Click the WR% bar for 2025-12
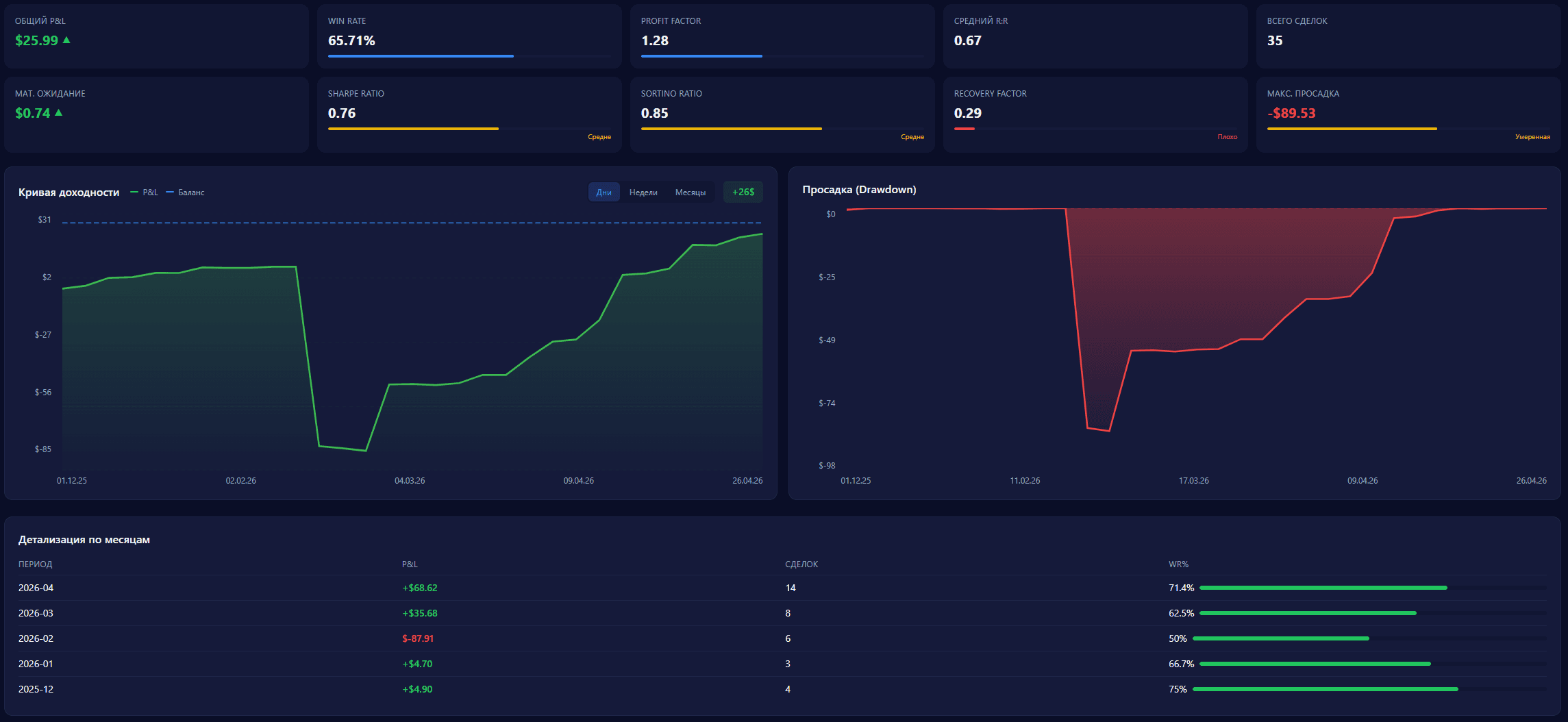Viewport: 1568px width, 722px height. point(1370,689)
